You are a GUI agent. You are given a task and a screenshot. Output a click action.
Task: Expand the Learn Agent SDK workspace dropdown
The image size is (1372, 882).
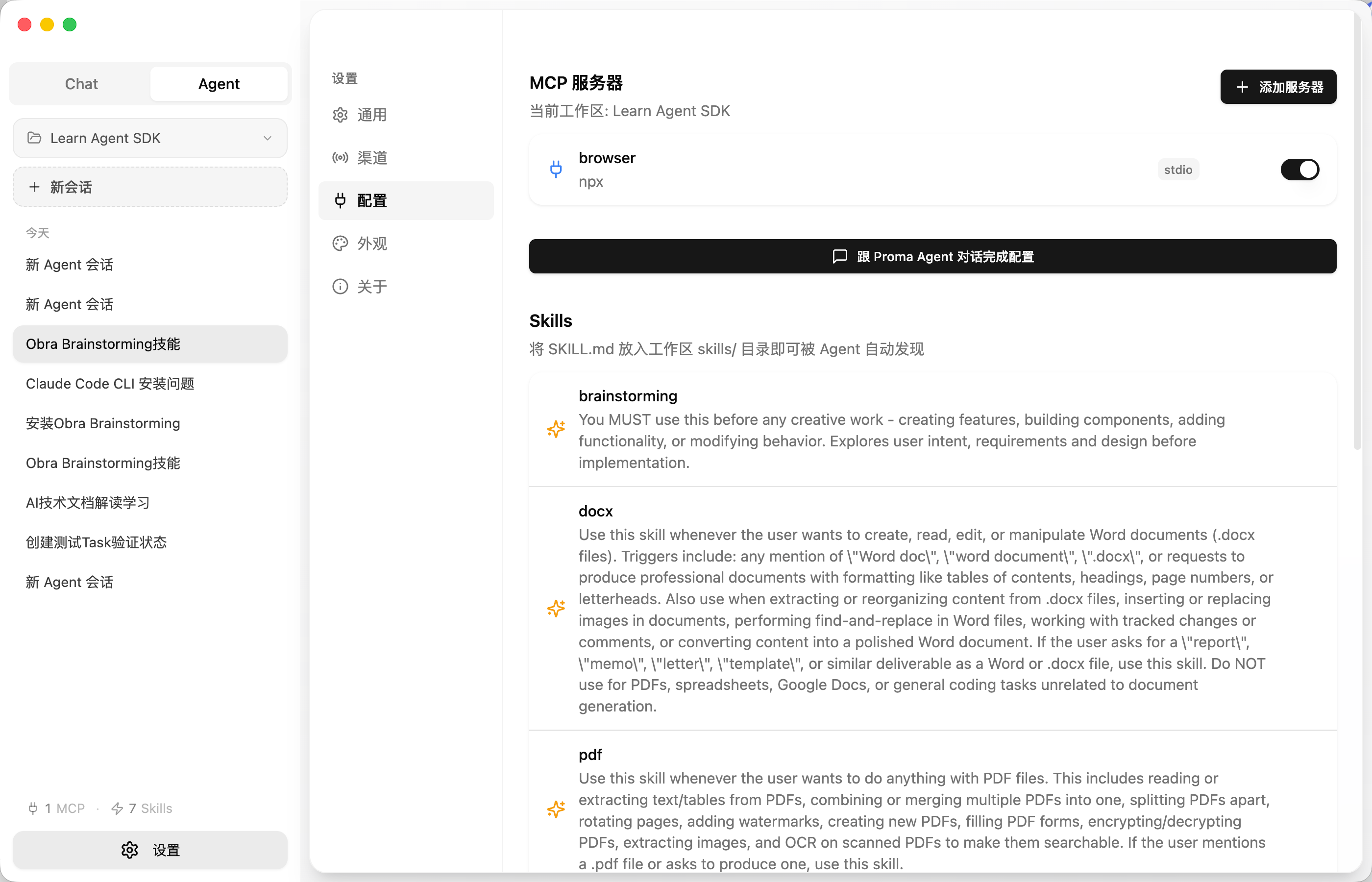tap(150, 138)
